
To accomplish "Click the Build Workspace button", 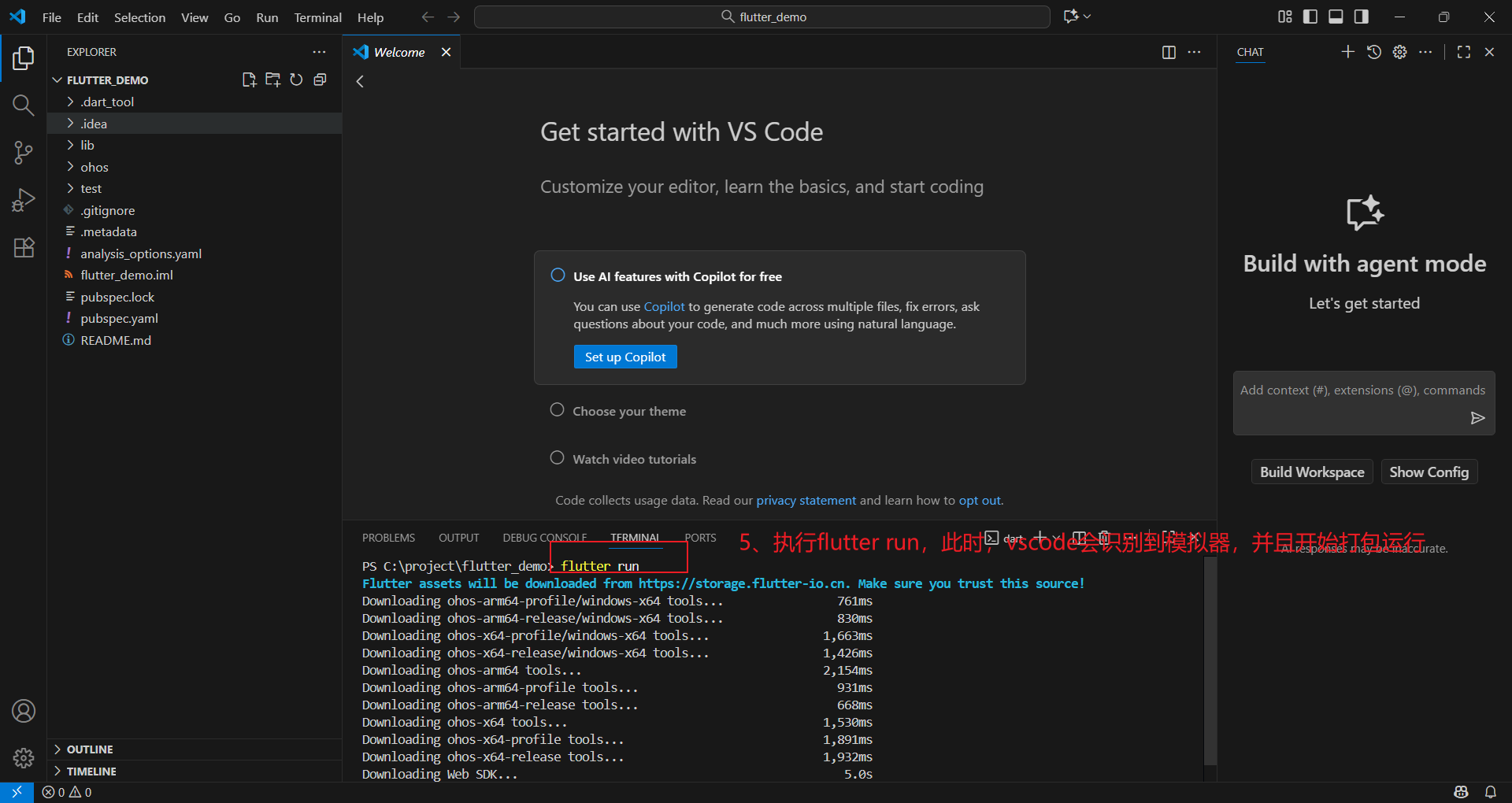I will [x=1312, y=472].
